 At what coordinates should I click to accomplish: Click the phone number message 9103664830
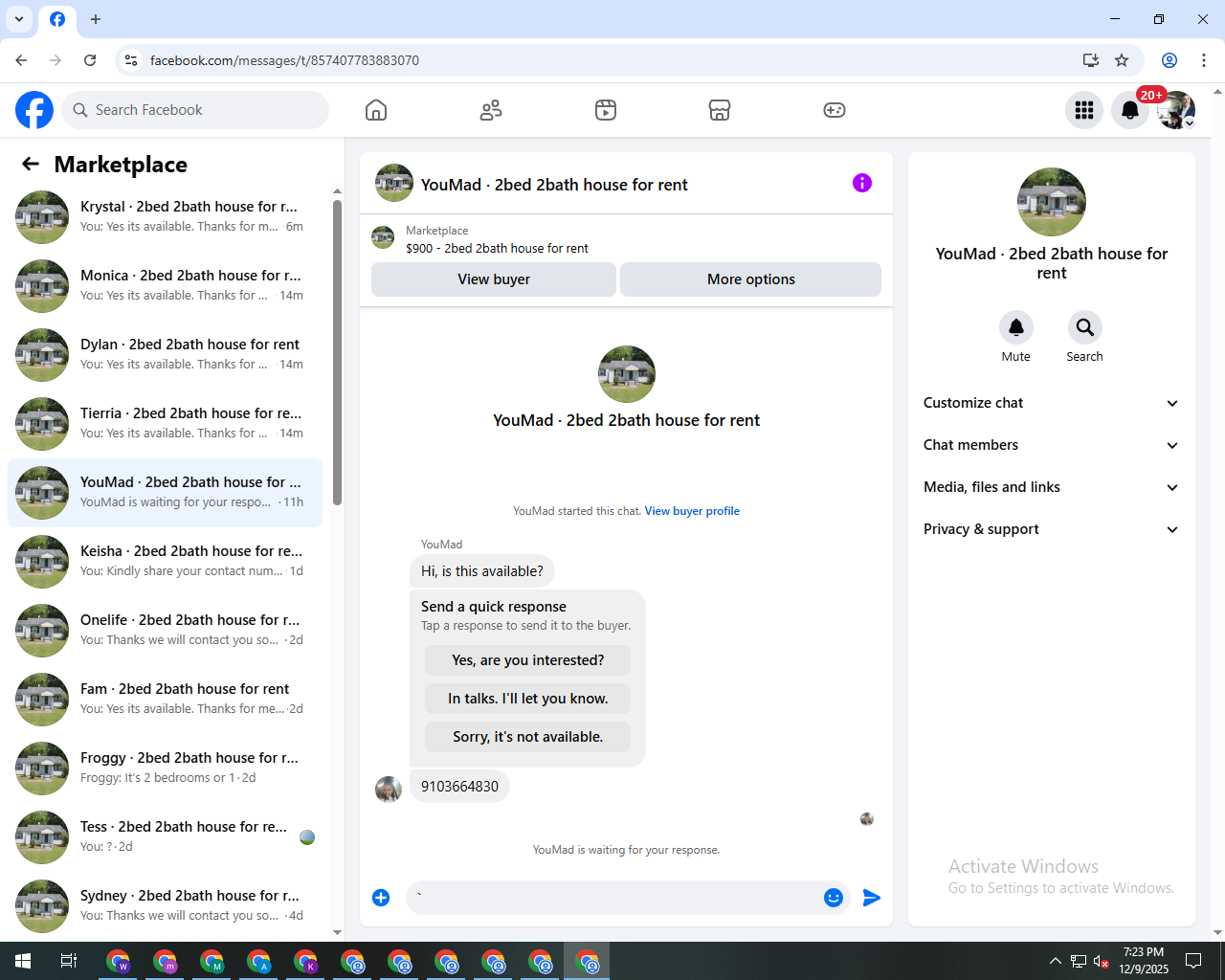pos(459,787)
